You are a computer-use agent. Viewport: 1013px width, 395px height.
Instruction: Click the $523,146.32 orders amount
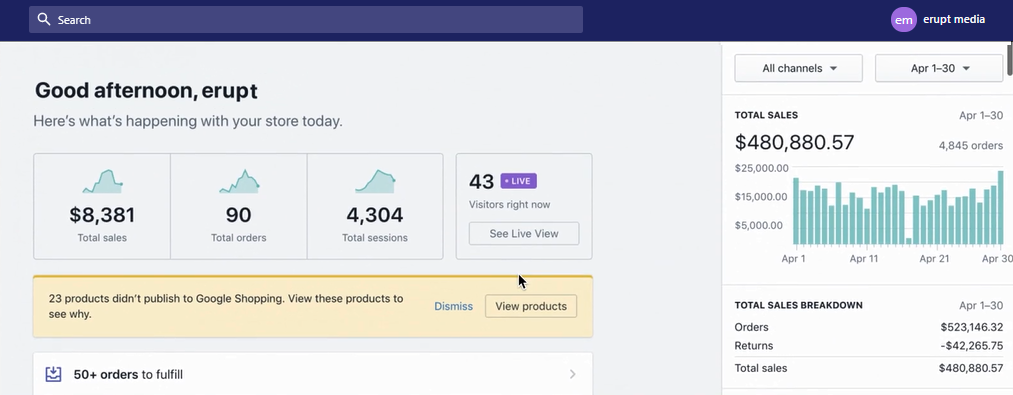point(972,327)
